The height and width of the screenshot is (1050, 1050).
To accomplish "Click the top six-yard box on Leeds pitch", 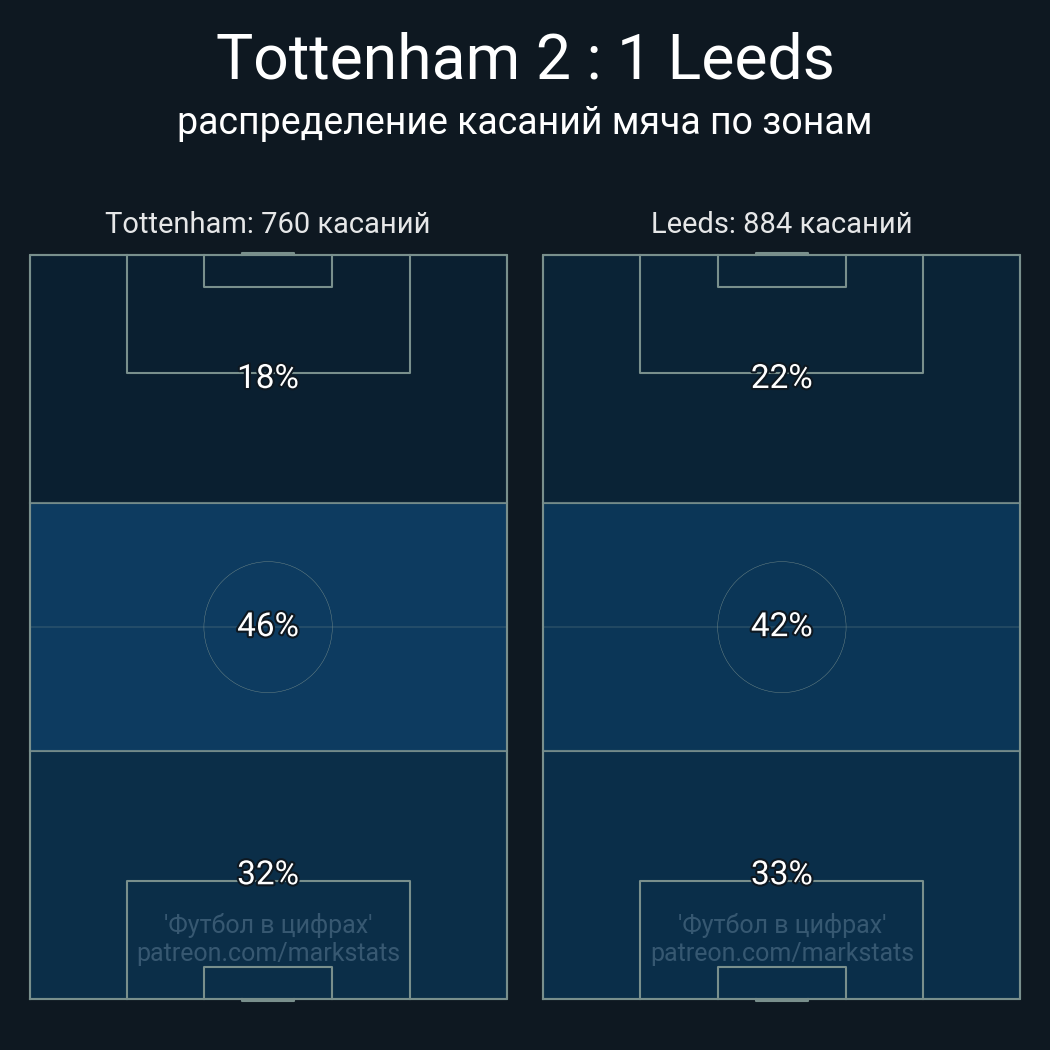I will (781, 271).
